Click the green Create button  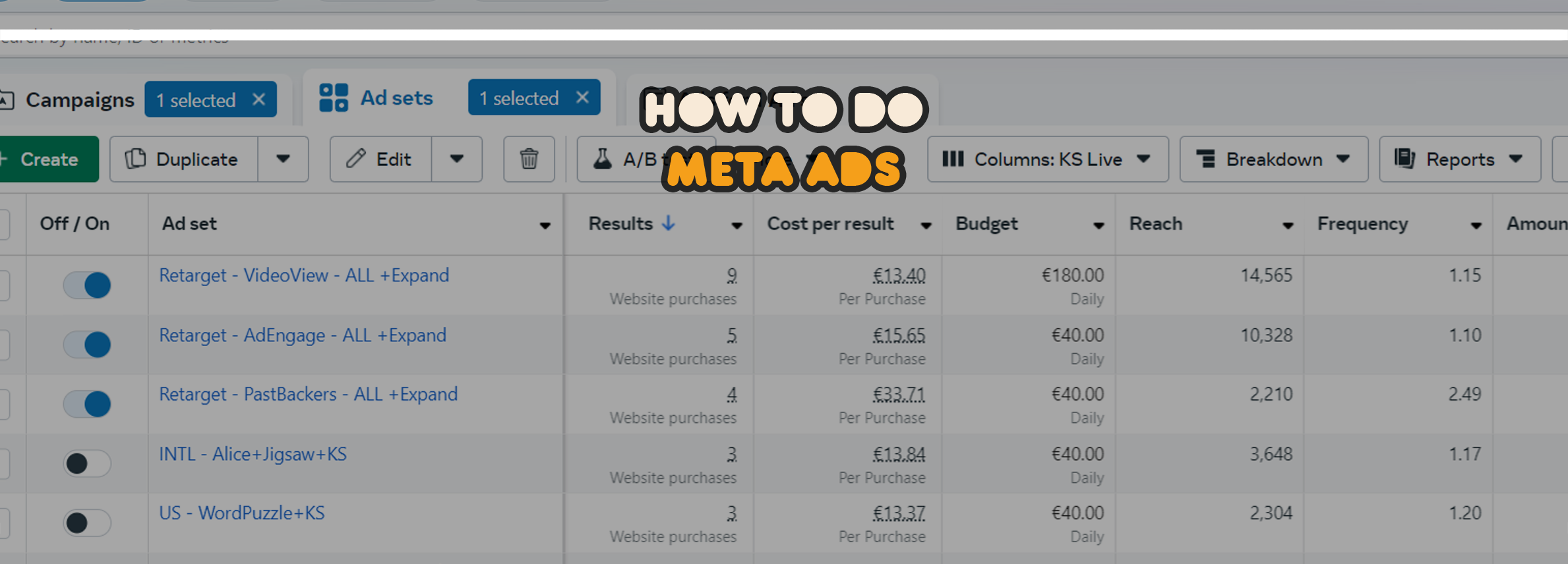pyautogui.click(x=49, y=159)
